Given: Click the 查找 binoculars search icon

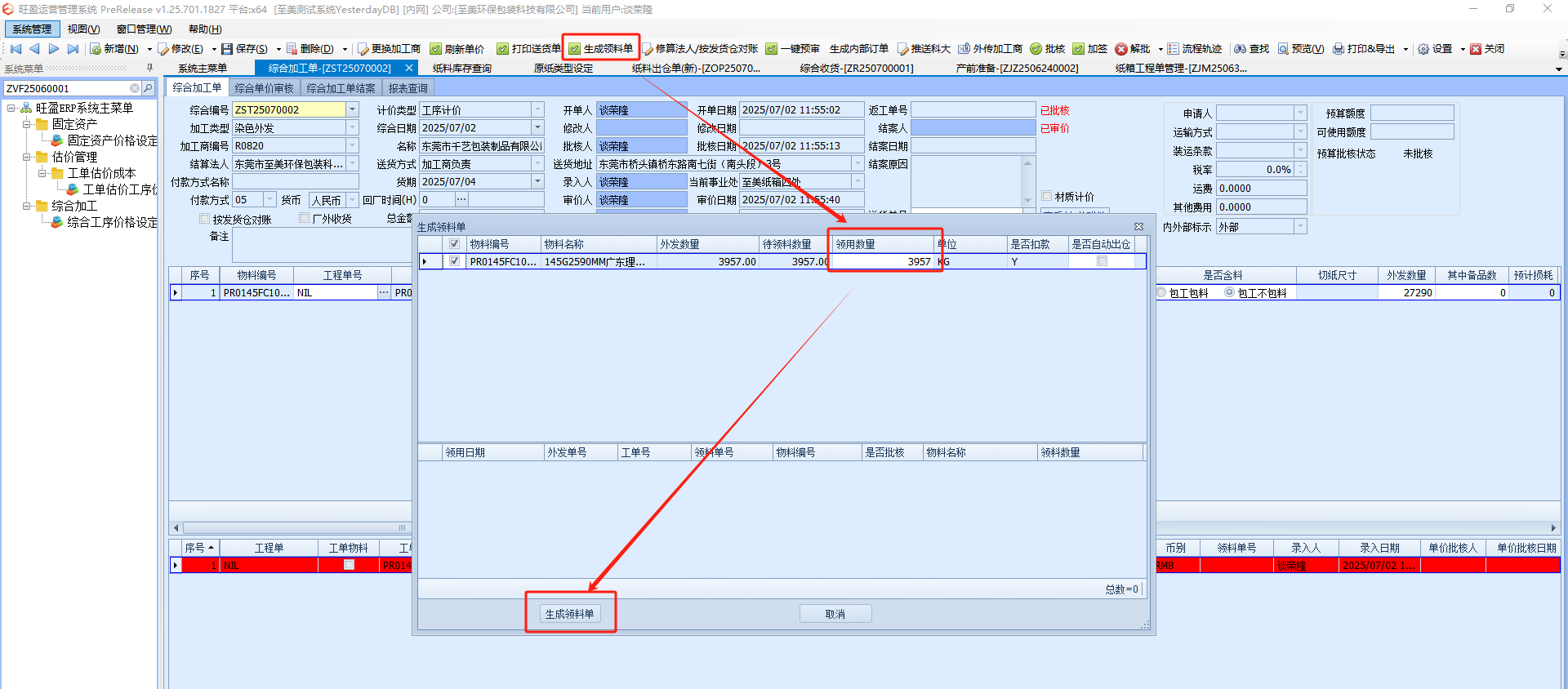Looking at the screenshot, I should point(1241,49).
